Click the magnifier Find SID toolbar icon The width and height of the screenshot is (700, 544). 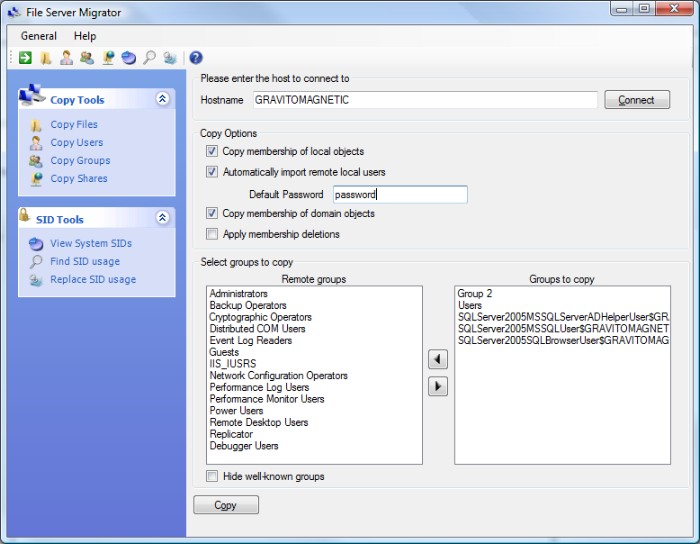click(149, 58)
